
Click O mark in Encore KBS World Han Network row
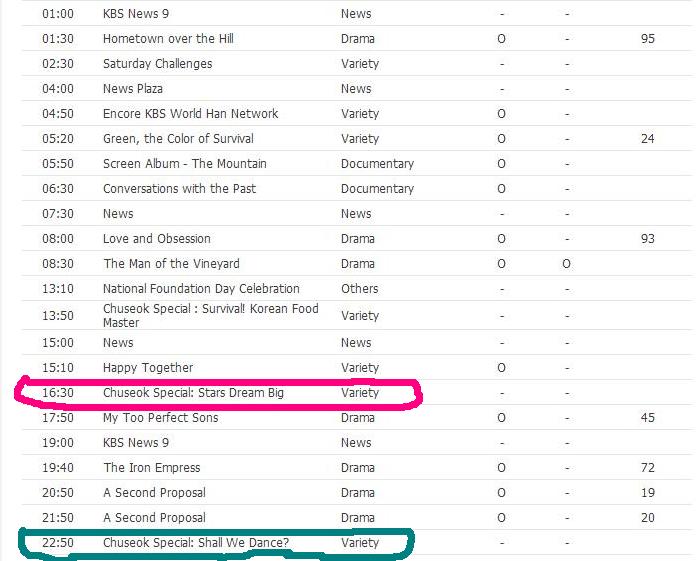point(501,114)
